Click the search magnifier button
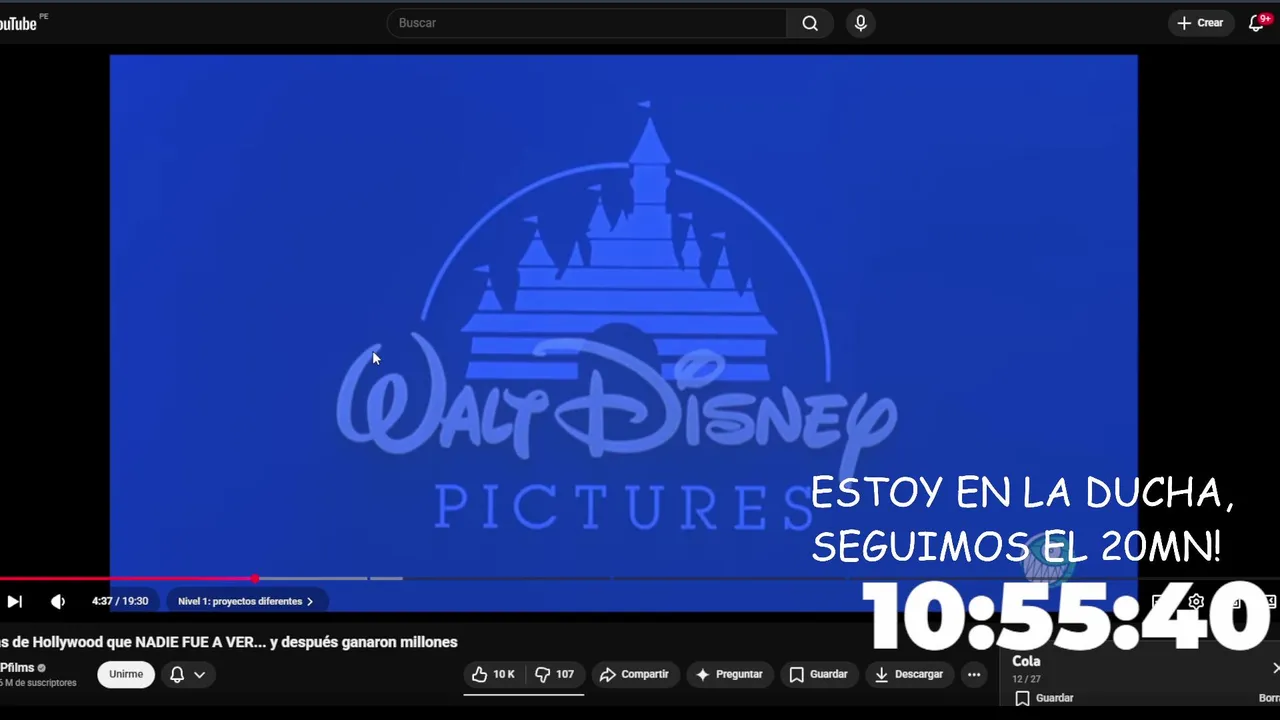The height and width of the screenshot is (720, 1280). coord(810,23)
